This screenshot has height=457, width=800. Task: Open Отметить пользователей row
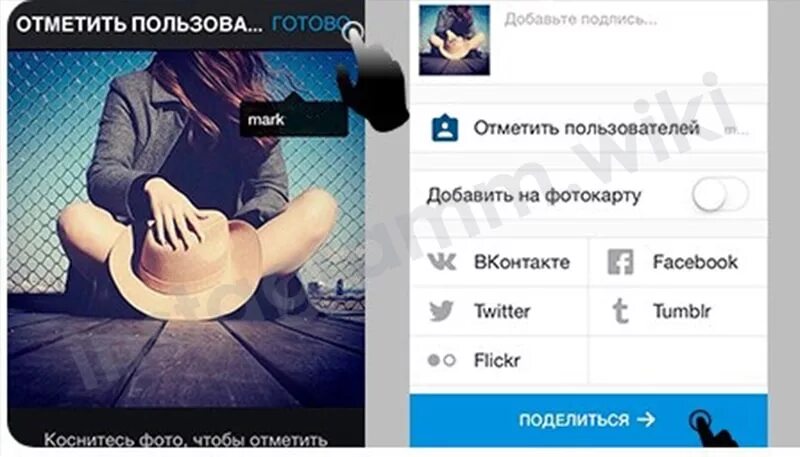(x=588, y=128)
